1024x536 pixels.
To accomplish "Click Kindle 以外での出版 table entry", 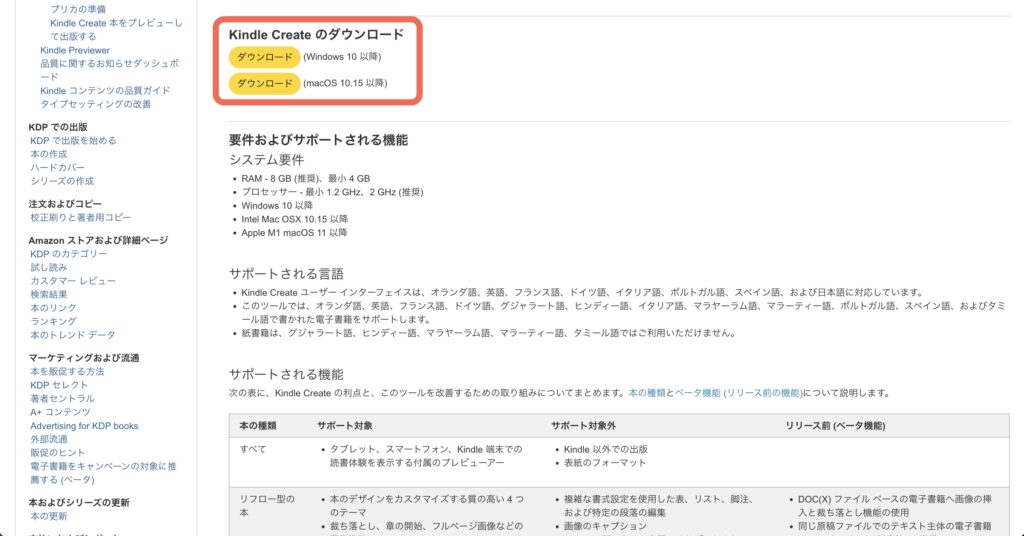I will [605, 449].
